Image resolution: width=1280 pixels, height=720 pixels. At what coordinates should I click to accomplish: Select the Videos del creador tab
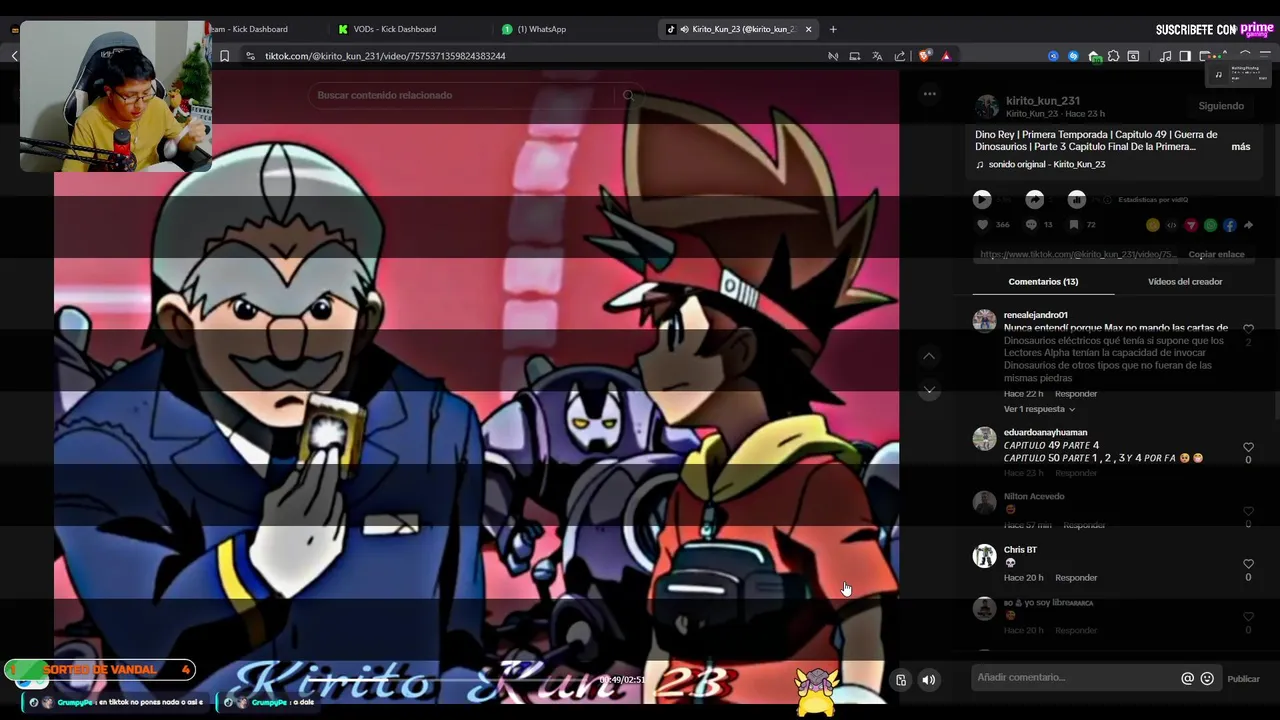tap(1185, 282)
